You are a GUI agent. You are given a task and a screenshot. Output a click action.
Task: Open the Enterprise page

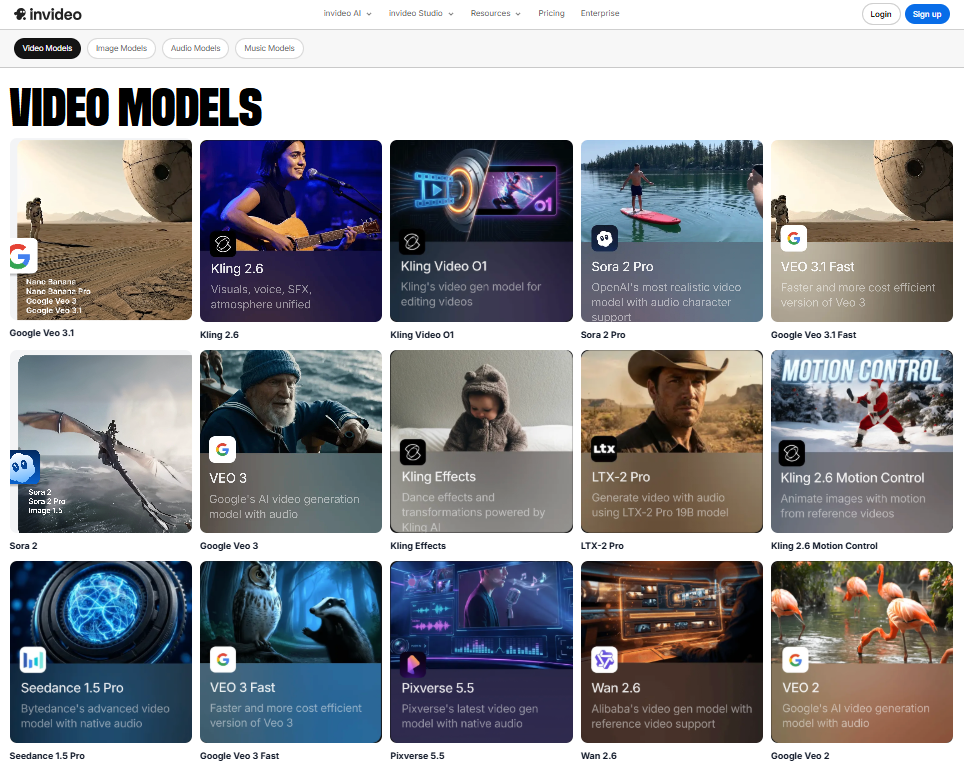[x=599, y=14]
